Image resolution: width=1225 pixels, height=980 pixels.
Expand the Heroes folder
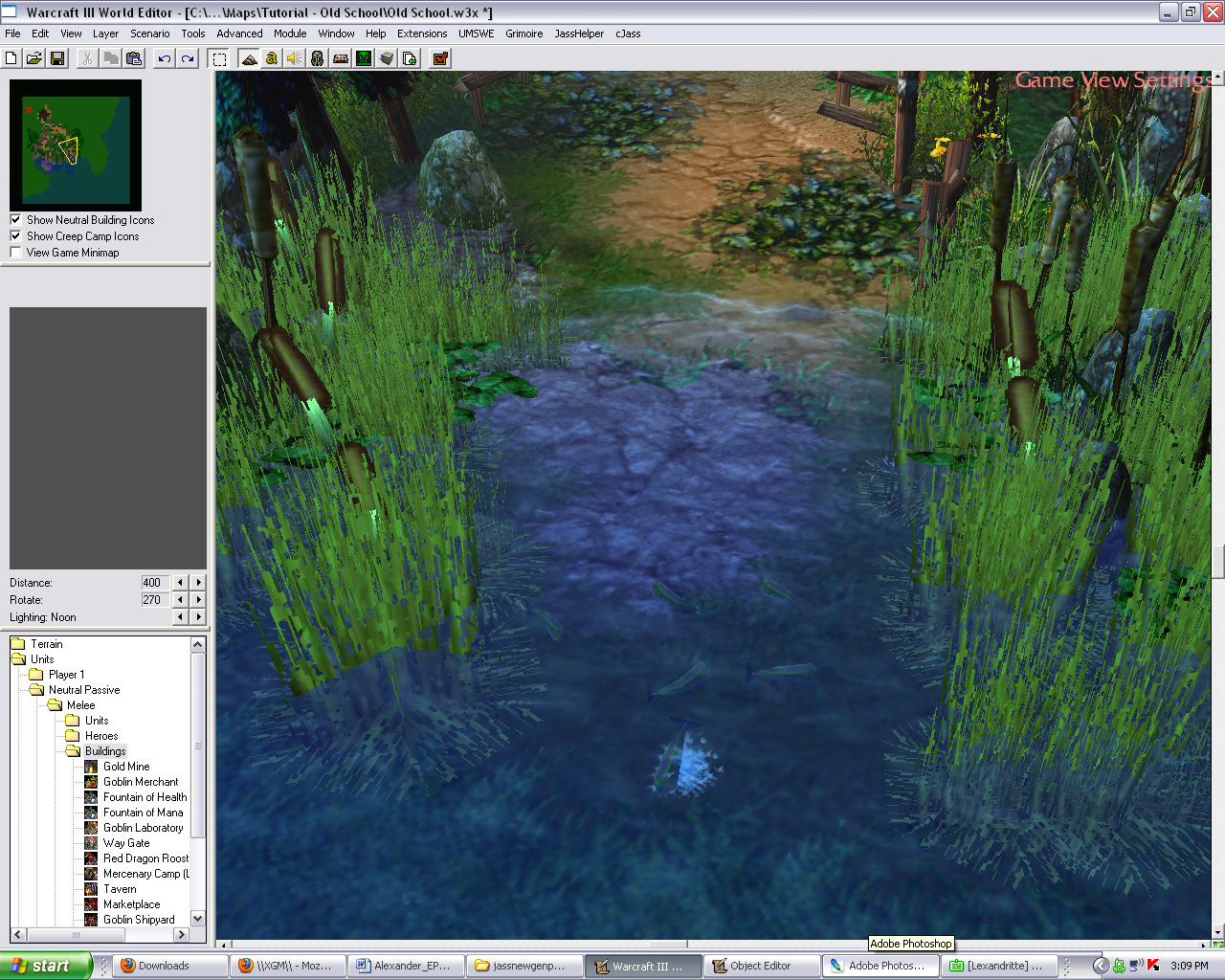pyautogui.click(x=73, y=736)
